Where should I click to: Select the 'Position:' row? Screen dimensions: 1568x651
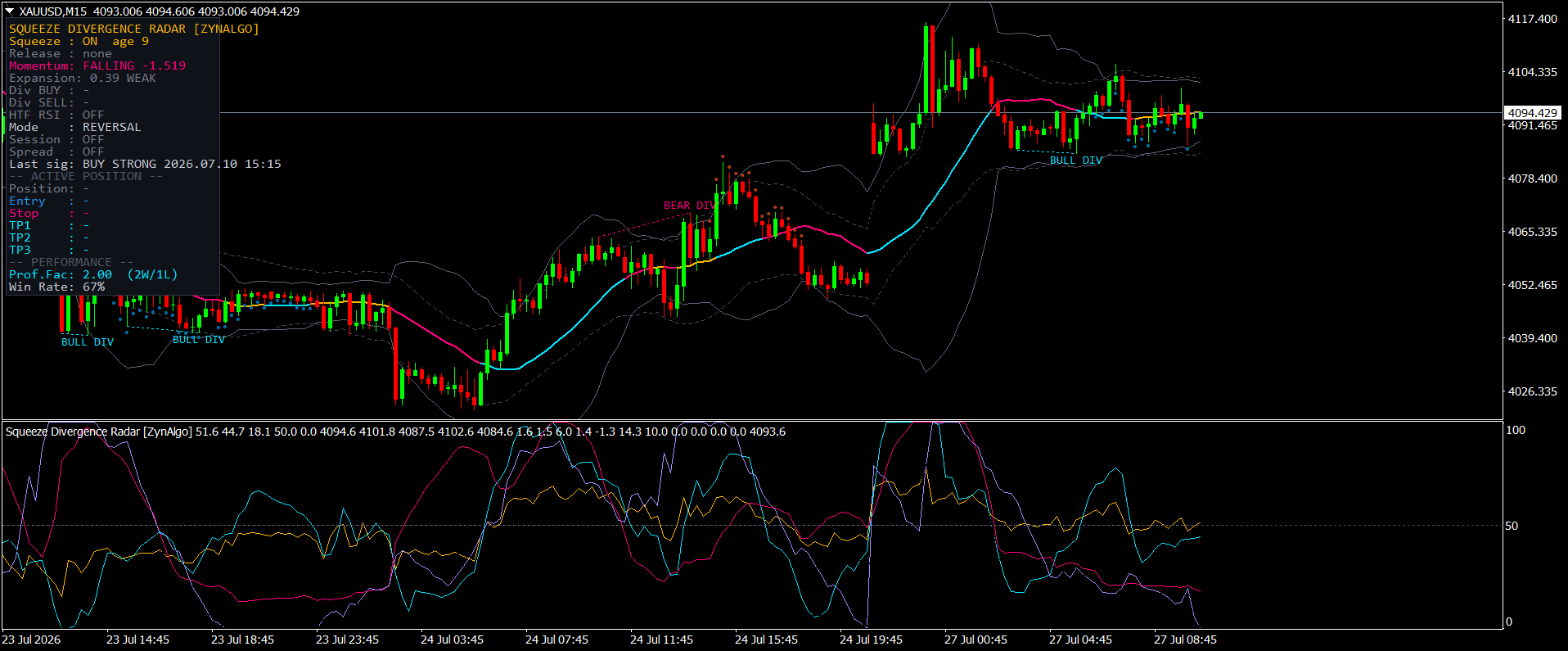tap(49, 188)
